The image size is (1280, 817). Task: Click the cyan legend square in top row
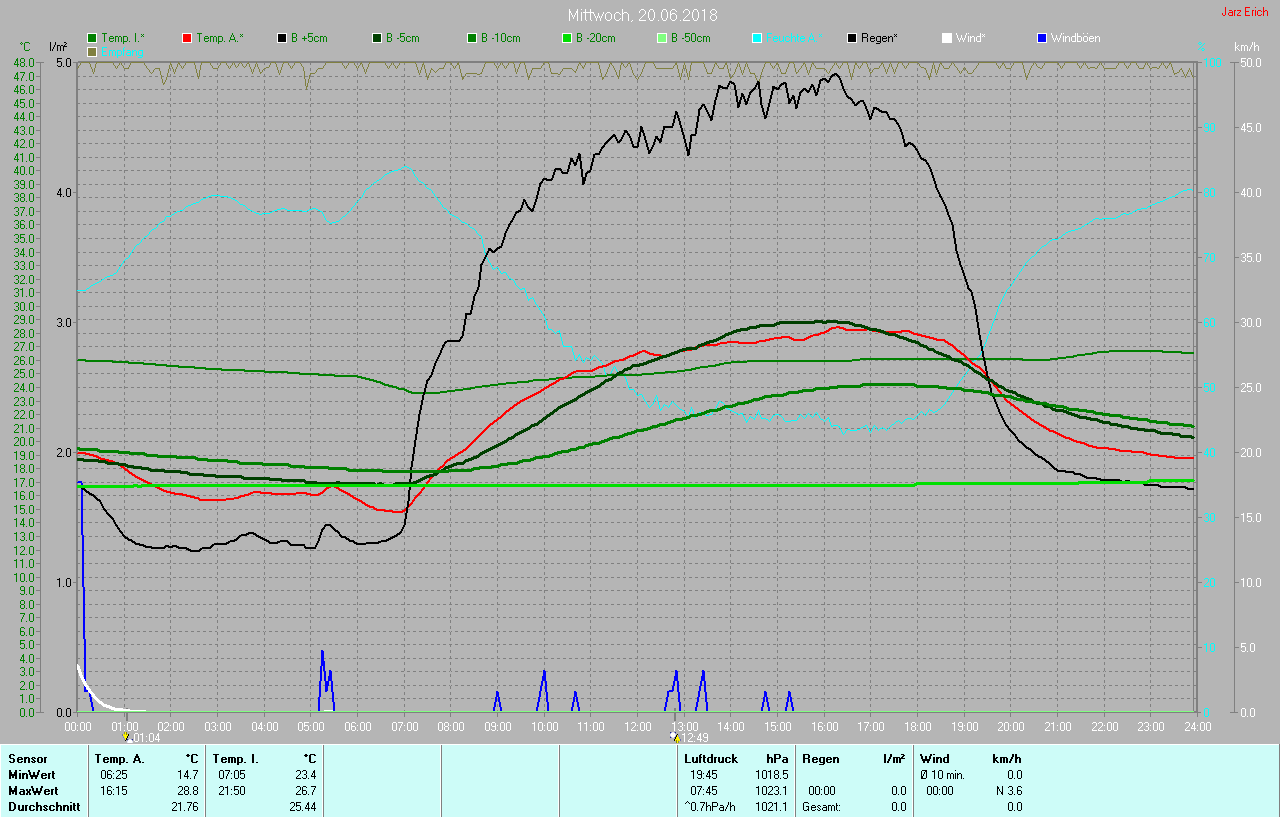pos(756,38)
